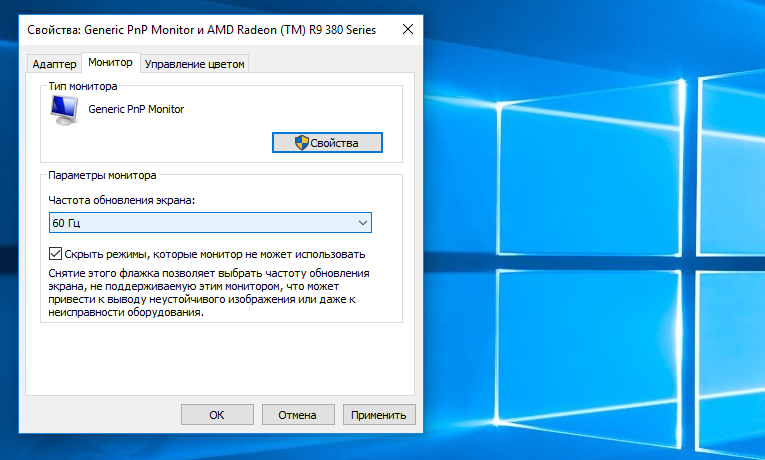Open the 60 Гц refresh rate combo box
Image resolution: width=765 pixels, height=460 pixels.
[210, 223]
